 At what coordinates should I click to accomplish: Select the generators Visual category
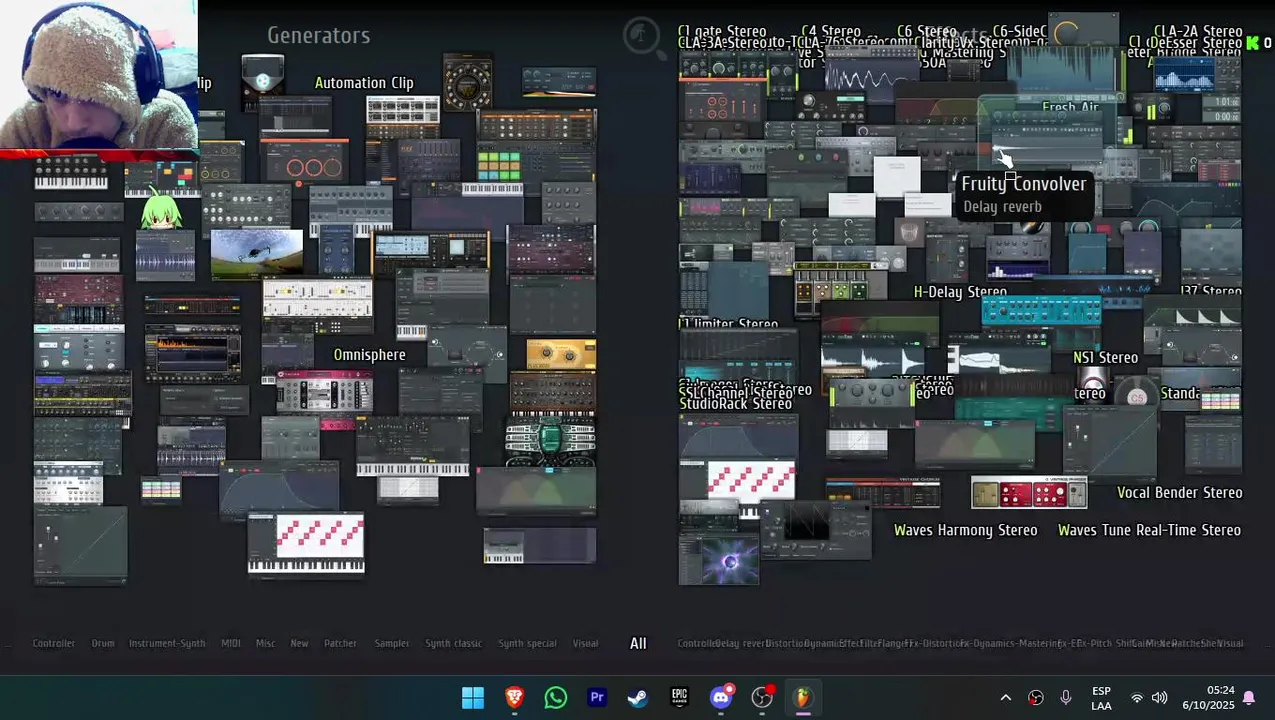[x=585, y=643]
